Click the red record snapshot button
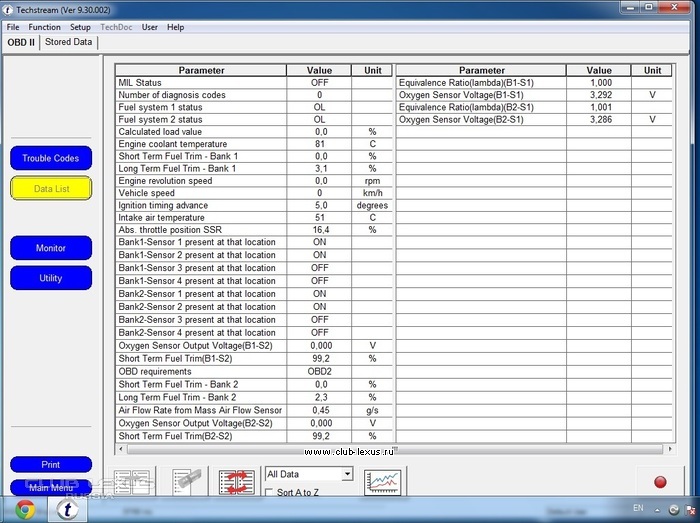Screen dimensions: 700x523 (x=660, y=481)
